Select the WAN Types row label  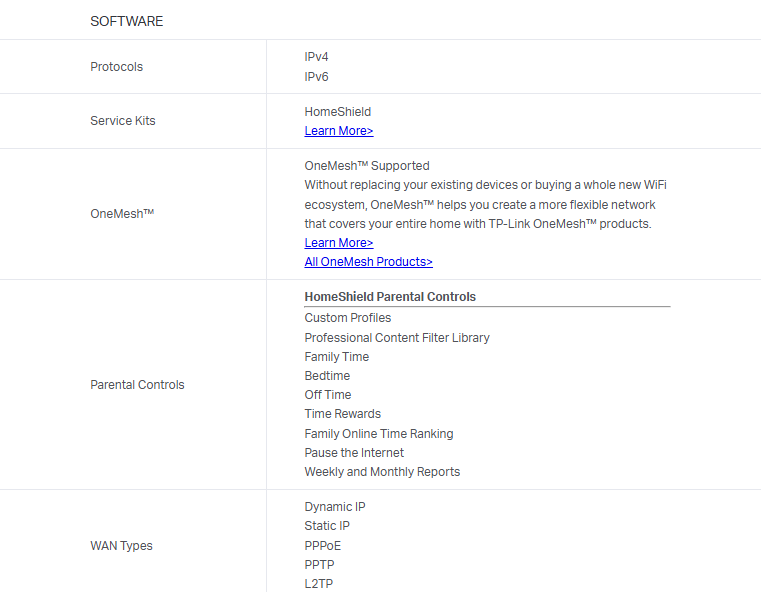click(x=122, y=546)
